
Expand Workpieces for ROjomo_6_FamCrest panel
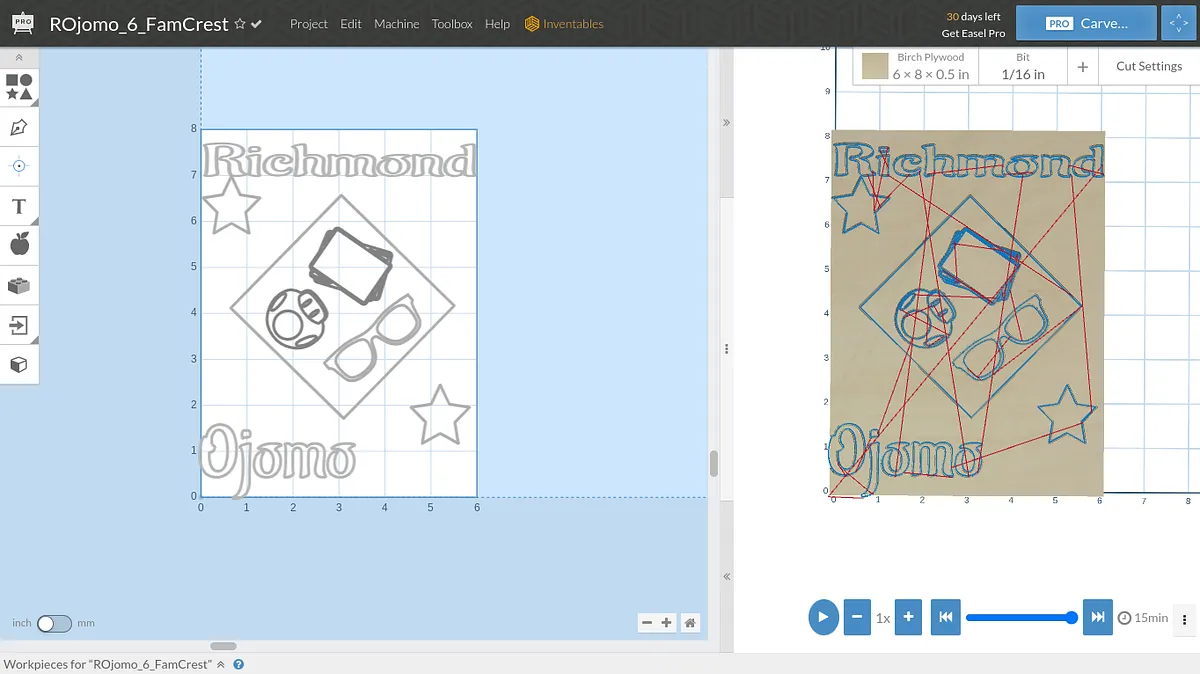click(220, 664)
